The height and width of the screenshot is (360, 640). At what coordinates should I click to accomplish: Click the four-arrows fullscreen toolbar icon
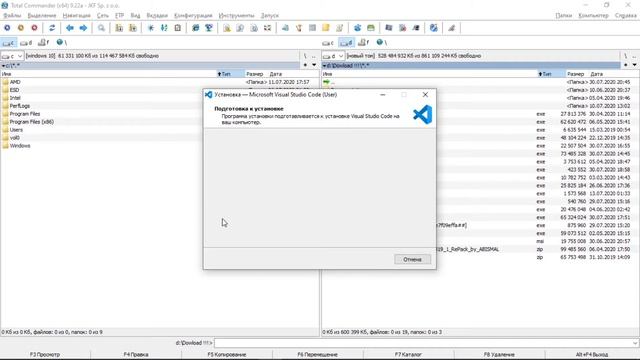point(267,28)
